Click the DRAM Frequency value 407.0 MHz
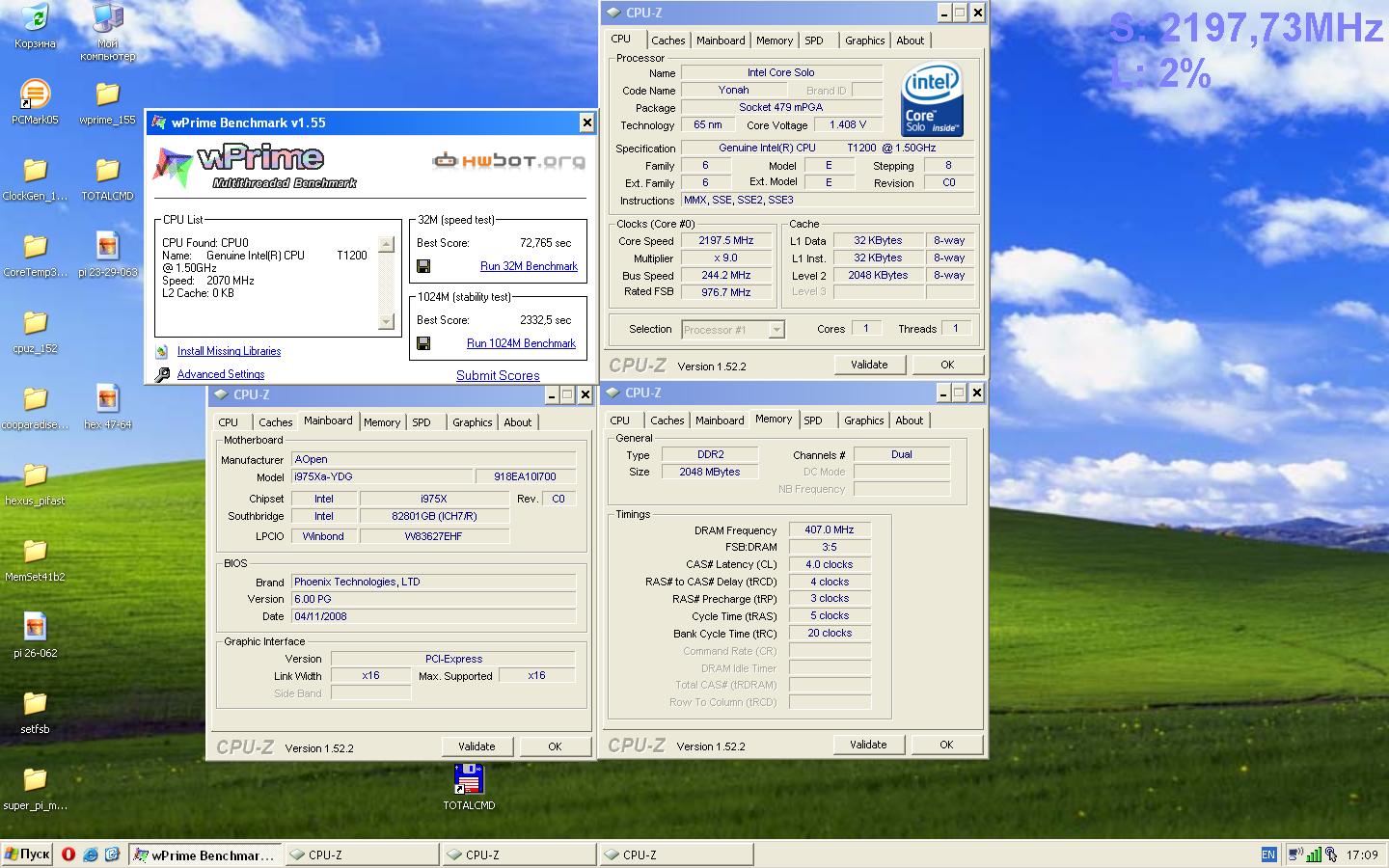Viewport: 1389px width, 868px height. pos(830,529)
